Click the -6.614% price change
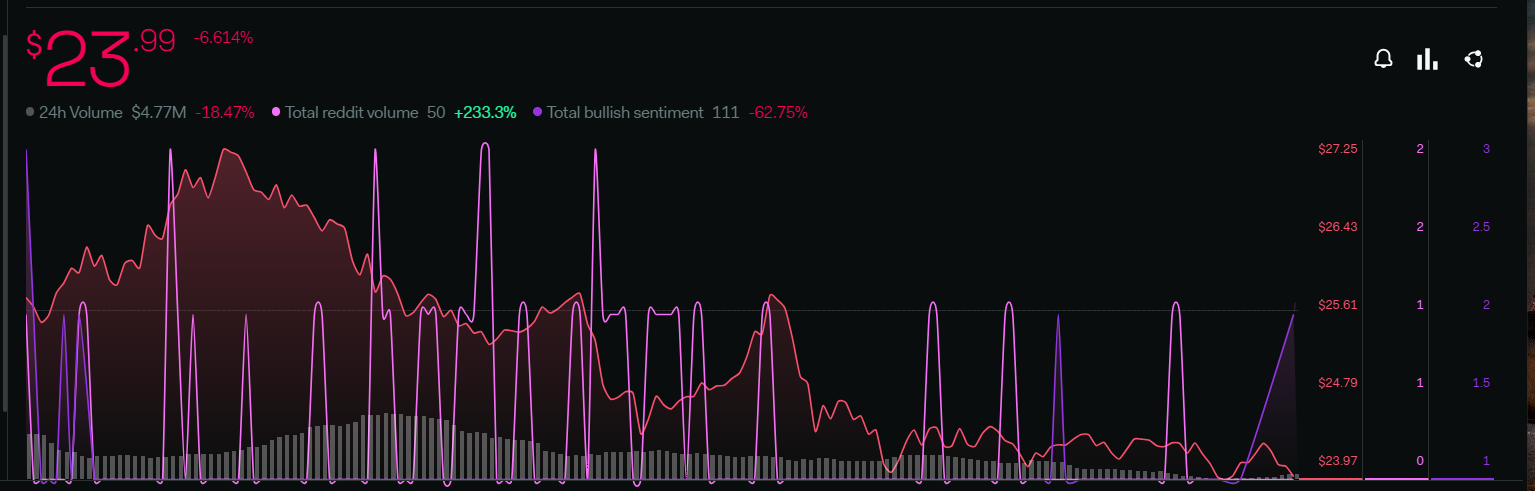The image size is (1535, 491). click(x=223, y=38)
